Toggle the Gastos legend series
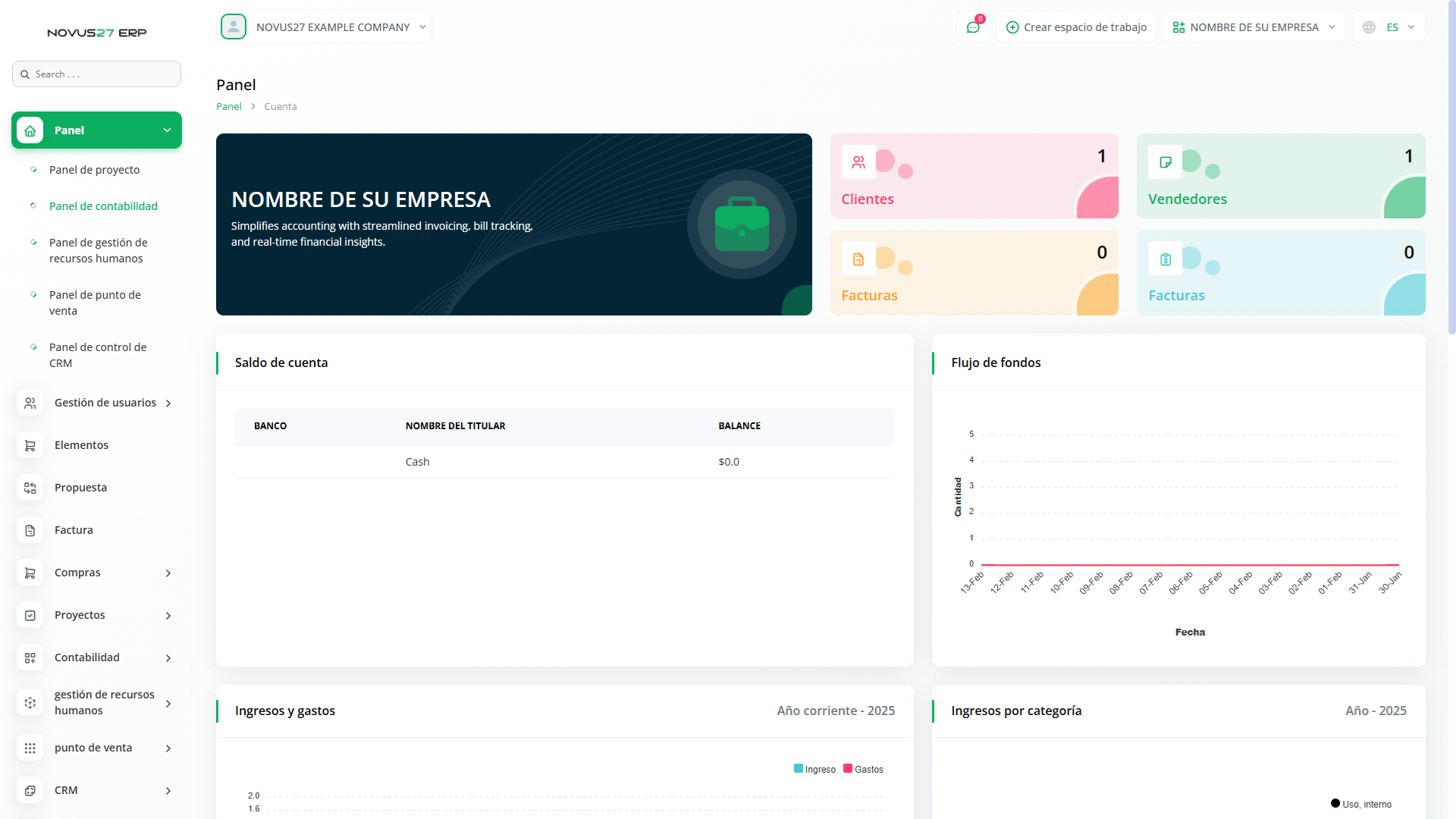 coord(863,769)
